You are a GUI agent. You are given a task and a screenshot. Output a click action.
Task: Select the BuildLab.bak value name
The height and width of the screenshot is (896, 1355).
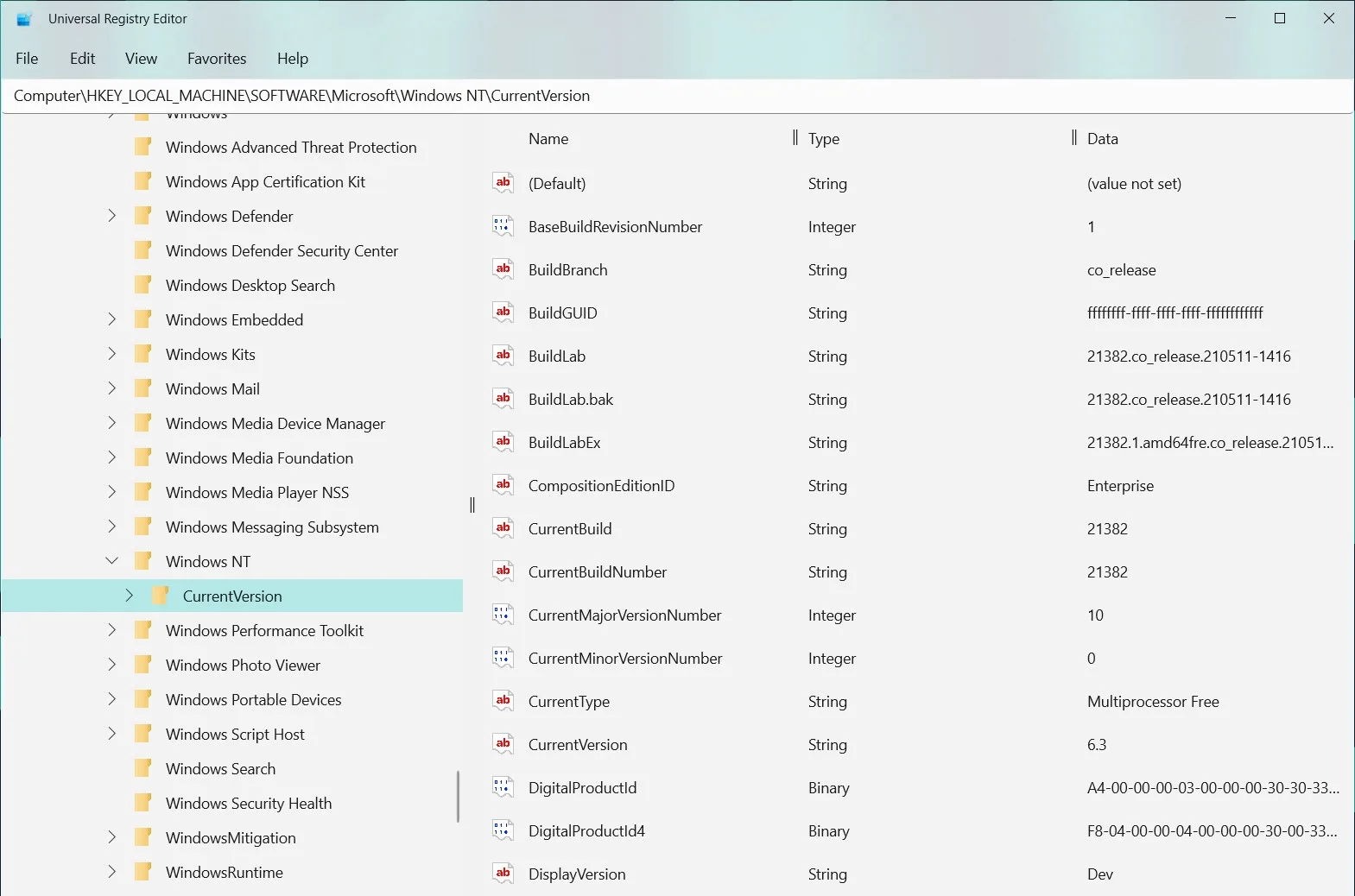coord(571,400)
